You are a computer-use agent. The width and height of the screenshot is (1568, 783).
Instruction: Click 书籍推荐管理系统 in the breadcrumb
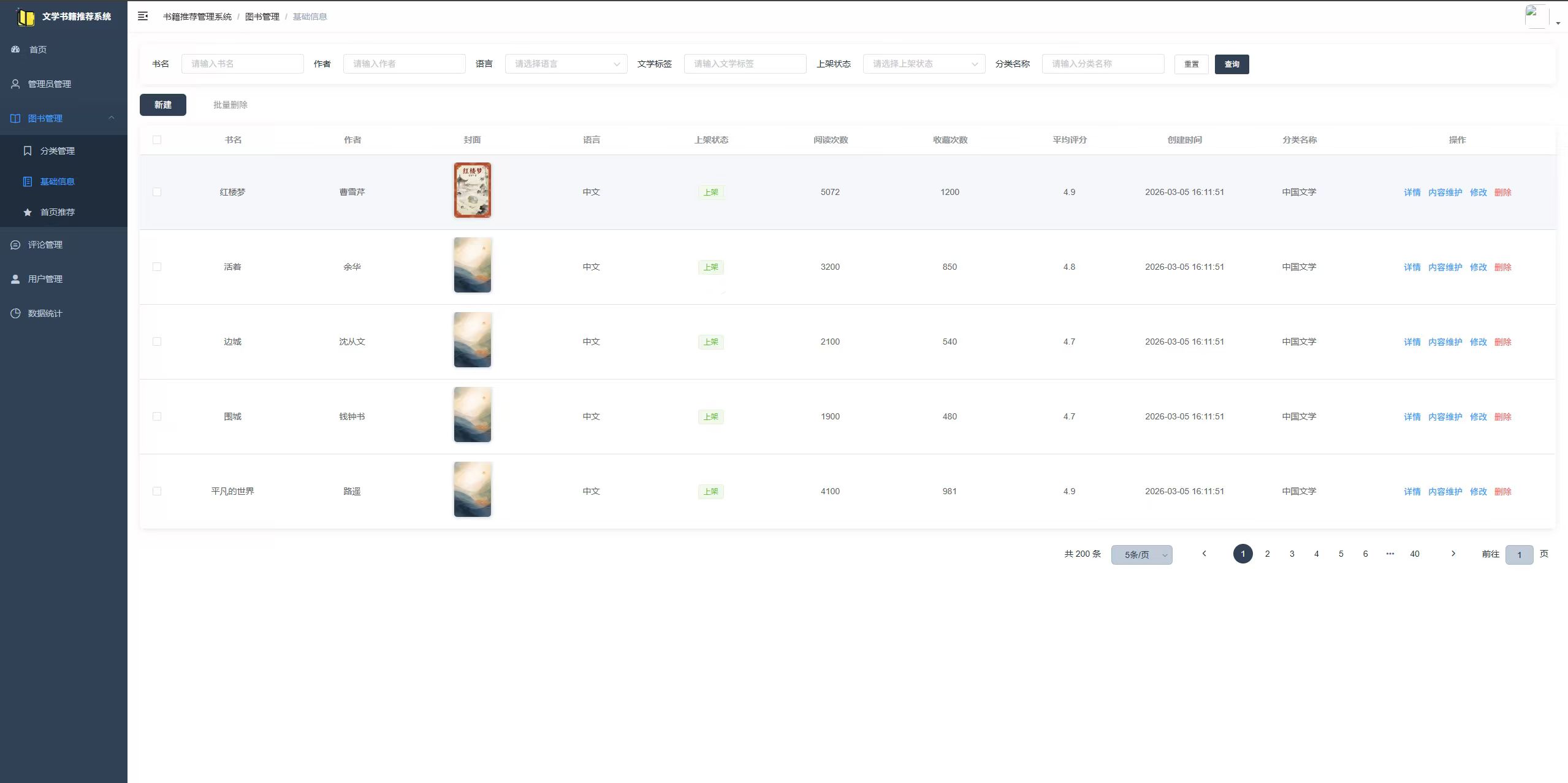point(197,17)
